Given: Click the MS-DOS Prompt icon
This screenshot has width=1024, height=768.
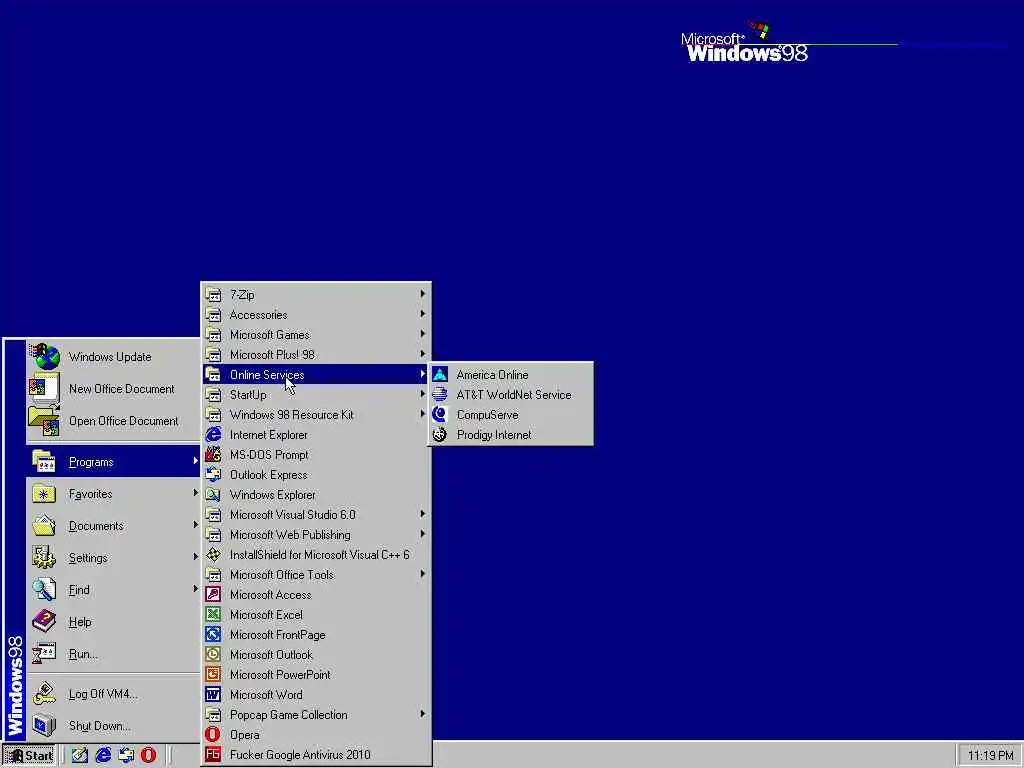Looking at the screenshot, I should pos(213,455).
